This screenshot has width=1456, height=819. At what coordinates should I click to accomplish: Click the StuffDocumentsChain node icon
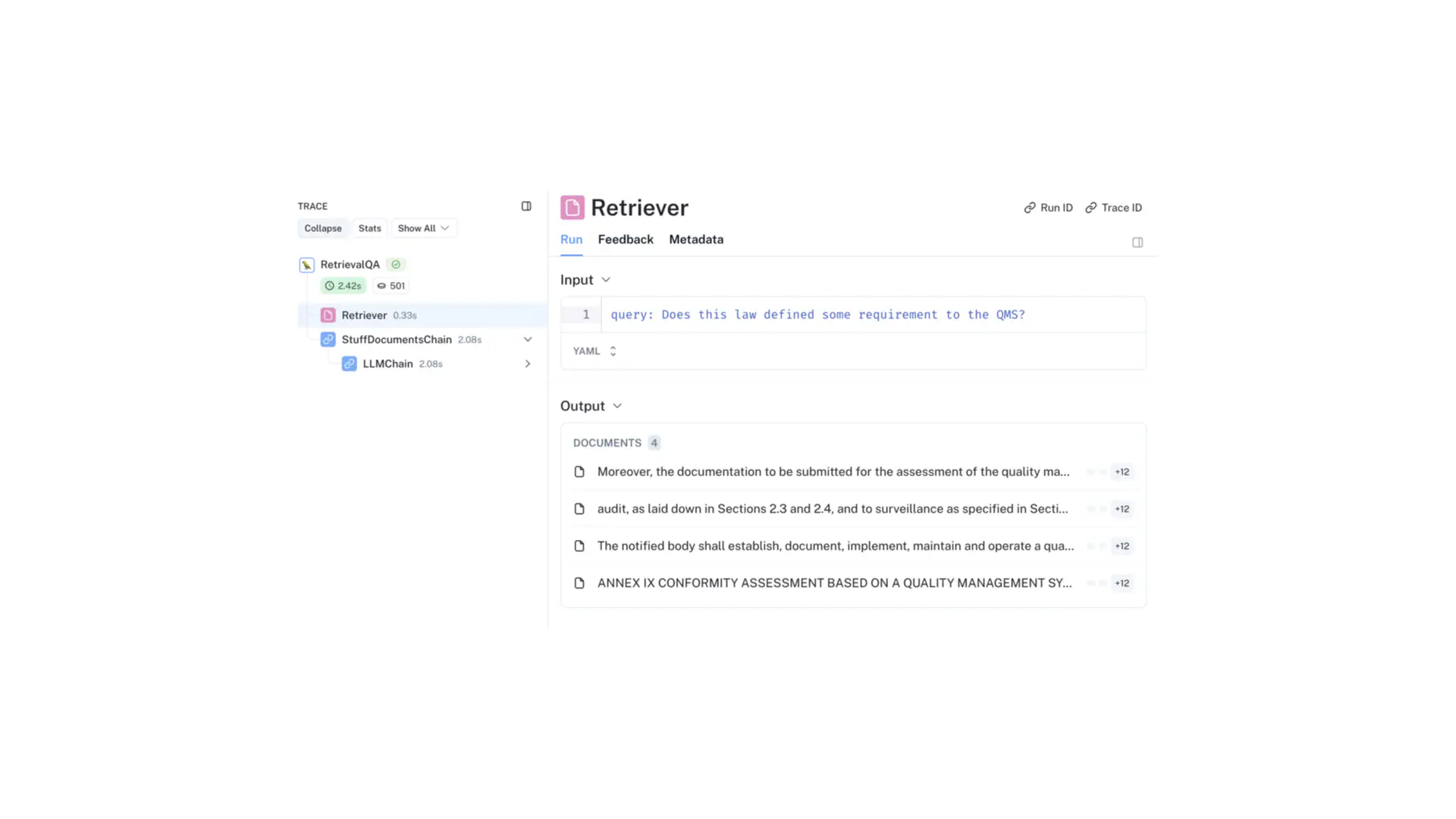(328, 339)
